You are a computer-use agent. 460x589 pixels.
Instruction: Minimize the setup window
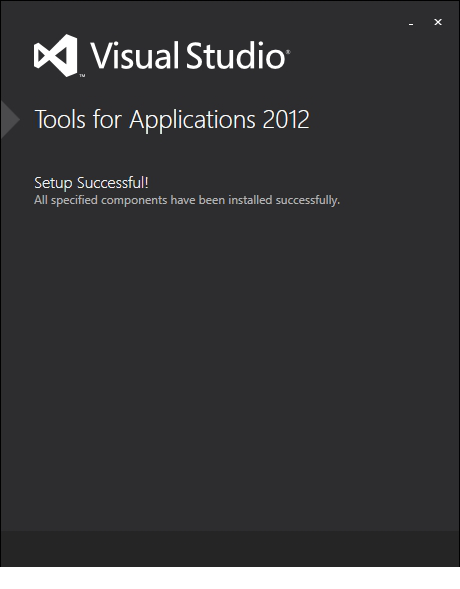[411, 23]
